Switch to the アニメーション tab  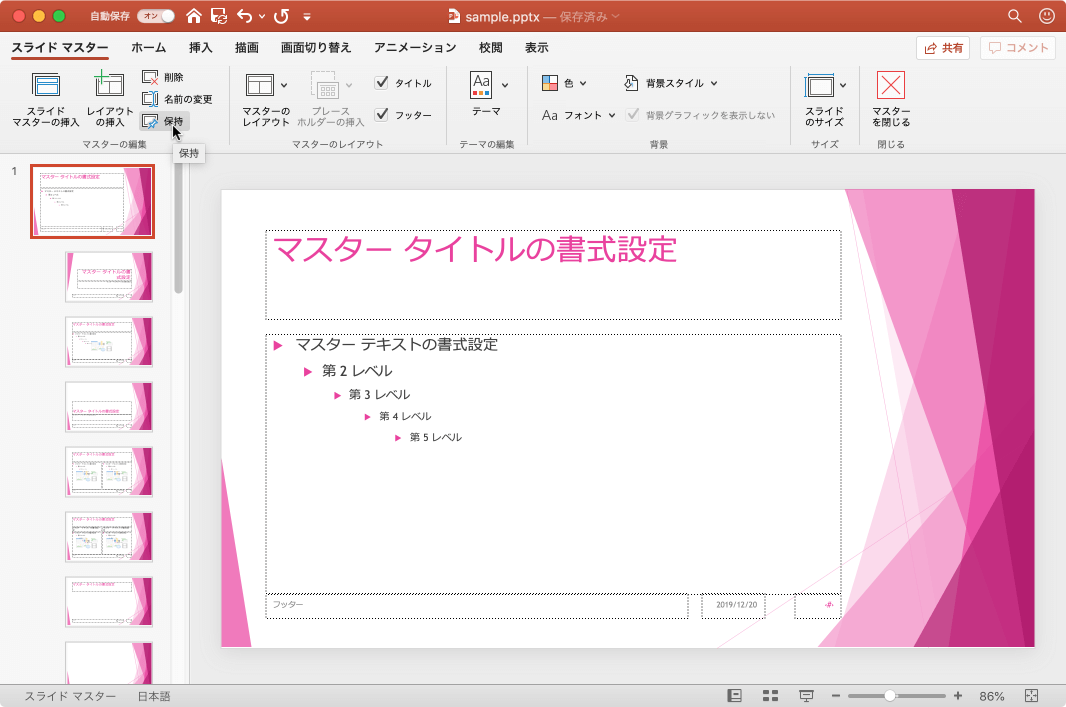point(414,47)
